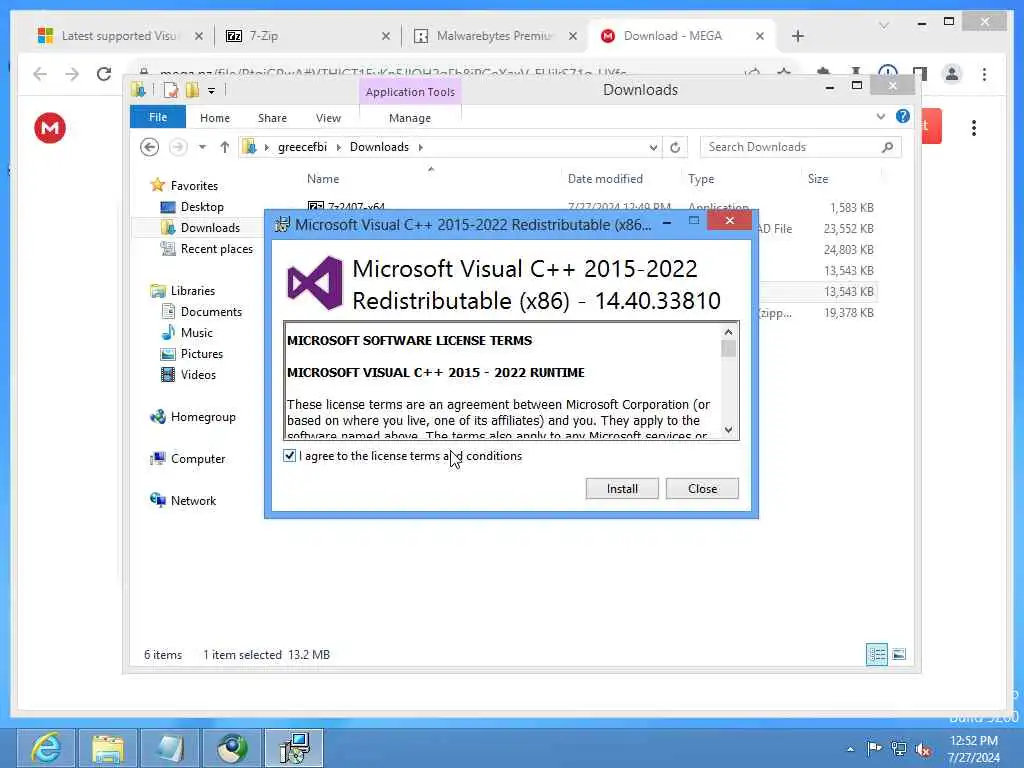
Task: Sort files by the Type column header
Action: tap(701, 178)
